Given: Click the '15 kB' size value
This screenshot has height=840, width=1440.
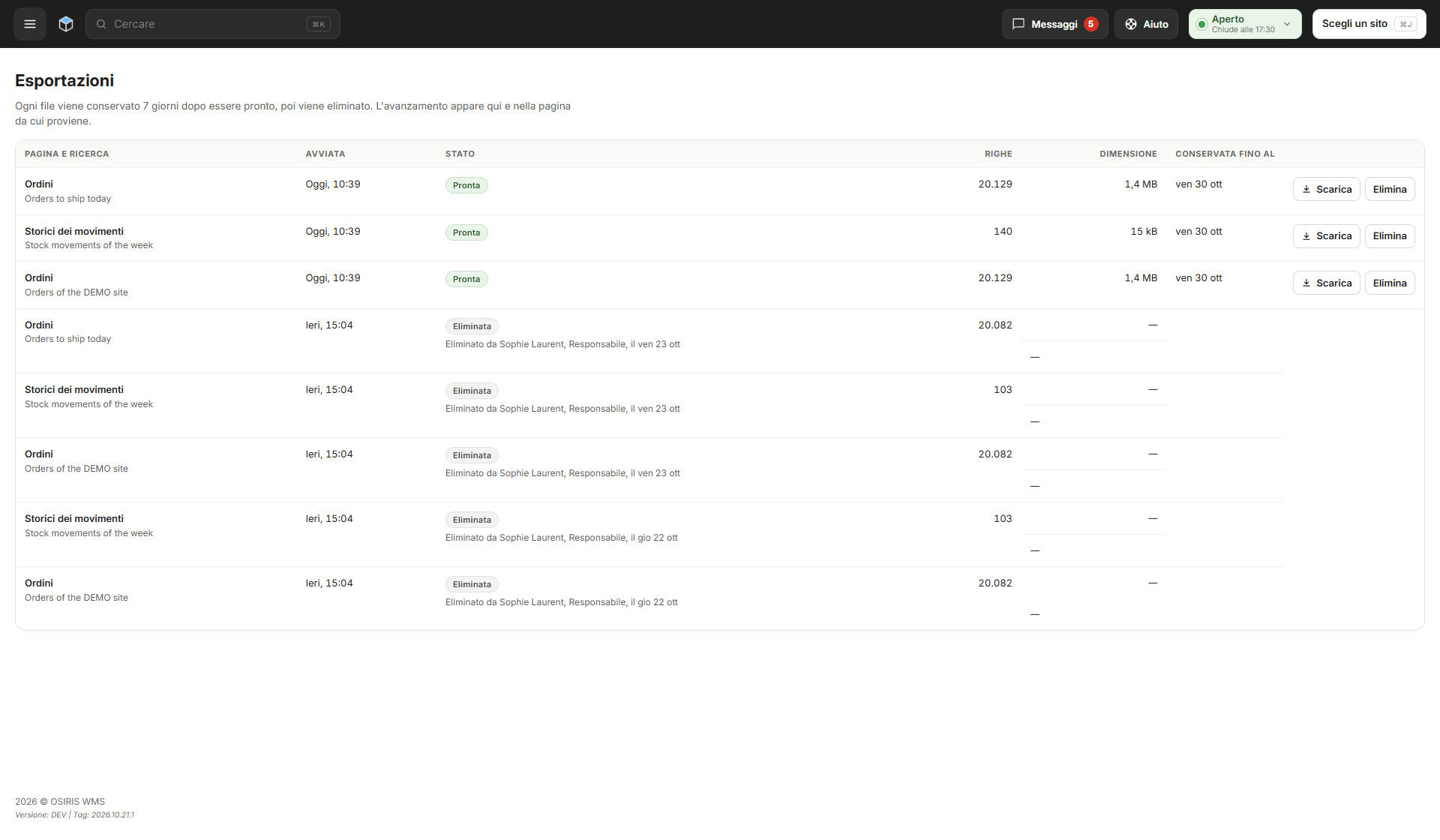Looking at the screenshot, I should pos(1144,231).
